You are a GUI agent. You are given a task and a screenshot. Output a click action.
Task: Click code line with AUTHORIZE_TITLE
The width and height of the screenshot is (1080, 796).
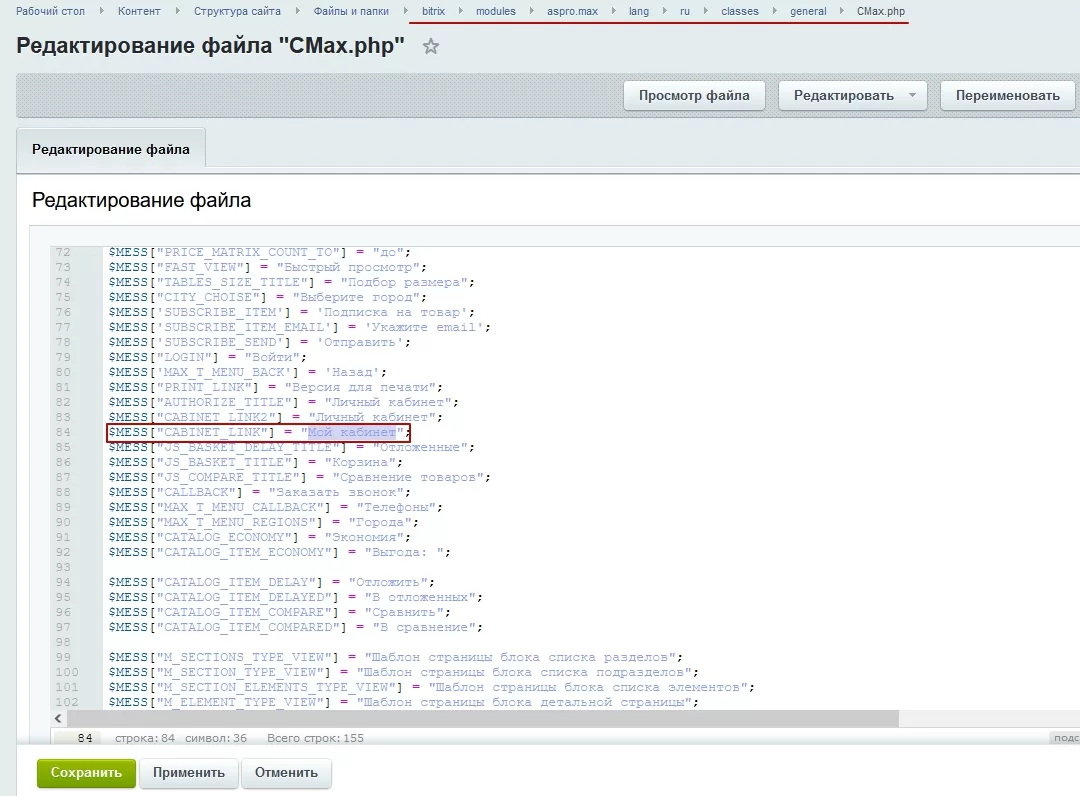click(x=283, y=402)
